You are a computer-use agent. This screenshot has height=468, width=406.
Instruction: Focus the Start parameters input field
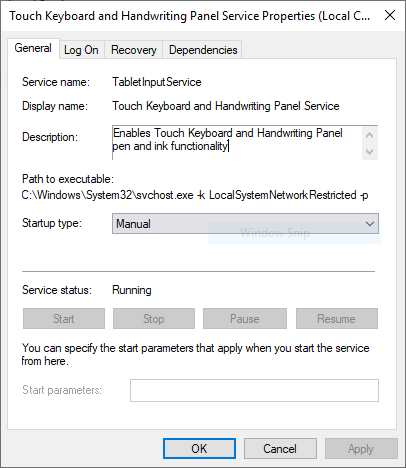(x=254, y=390)
